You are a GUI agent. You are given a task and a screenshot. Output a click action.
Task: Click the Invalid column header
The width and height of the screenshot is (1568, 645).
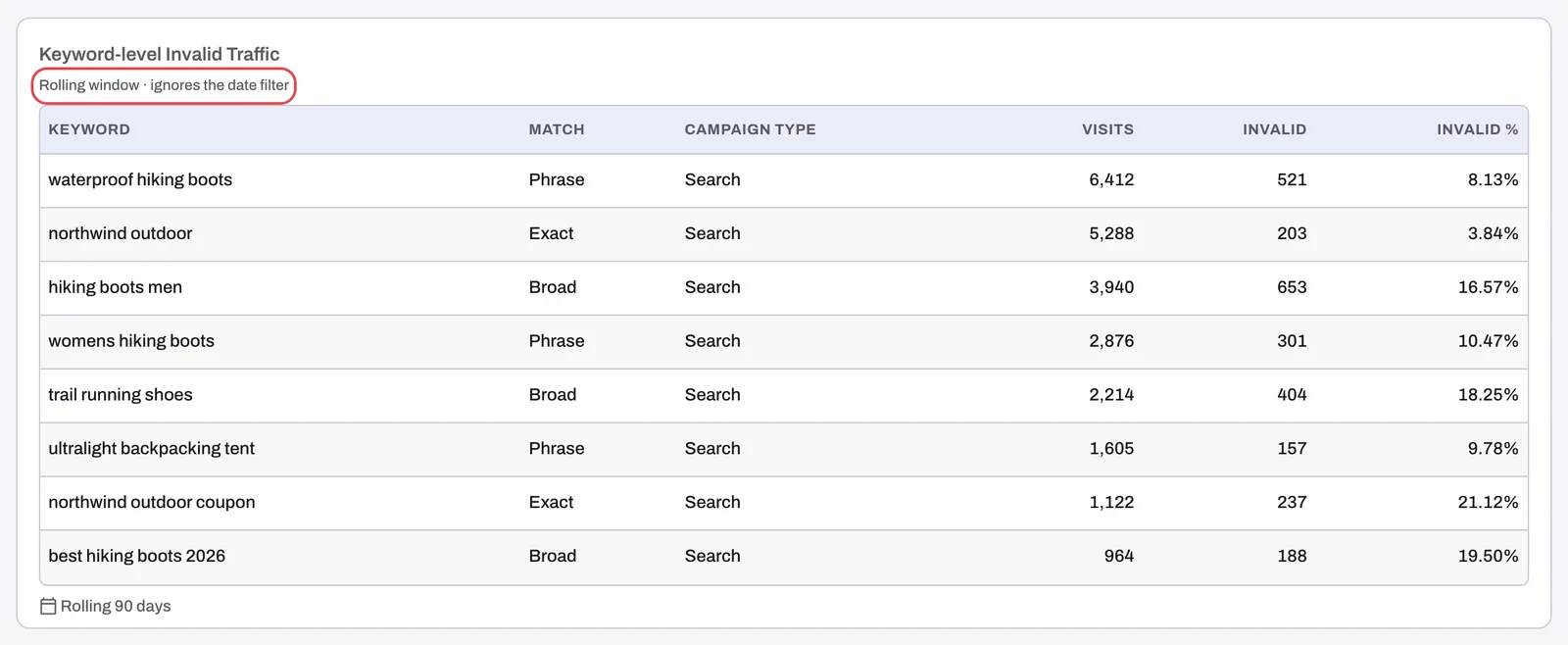click(1274, 129)
